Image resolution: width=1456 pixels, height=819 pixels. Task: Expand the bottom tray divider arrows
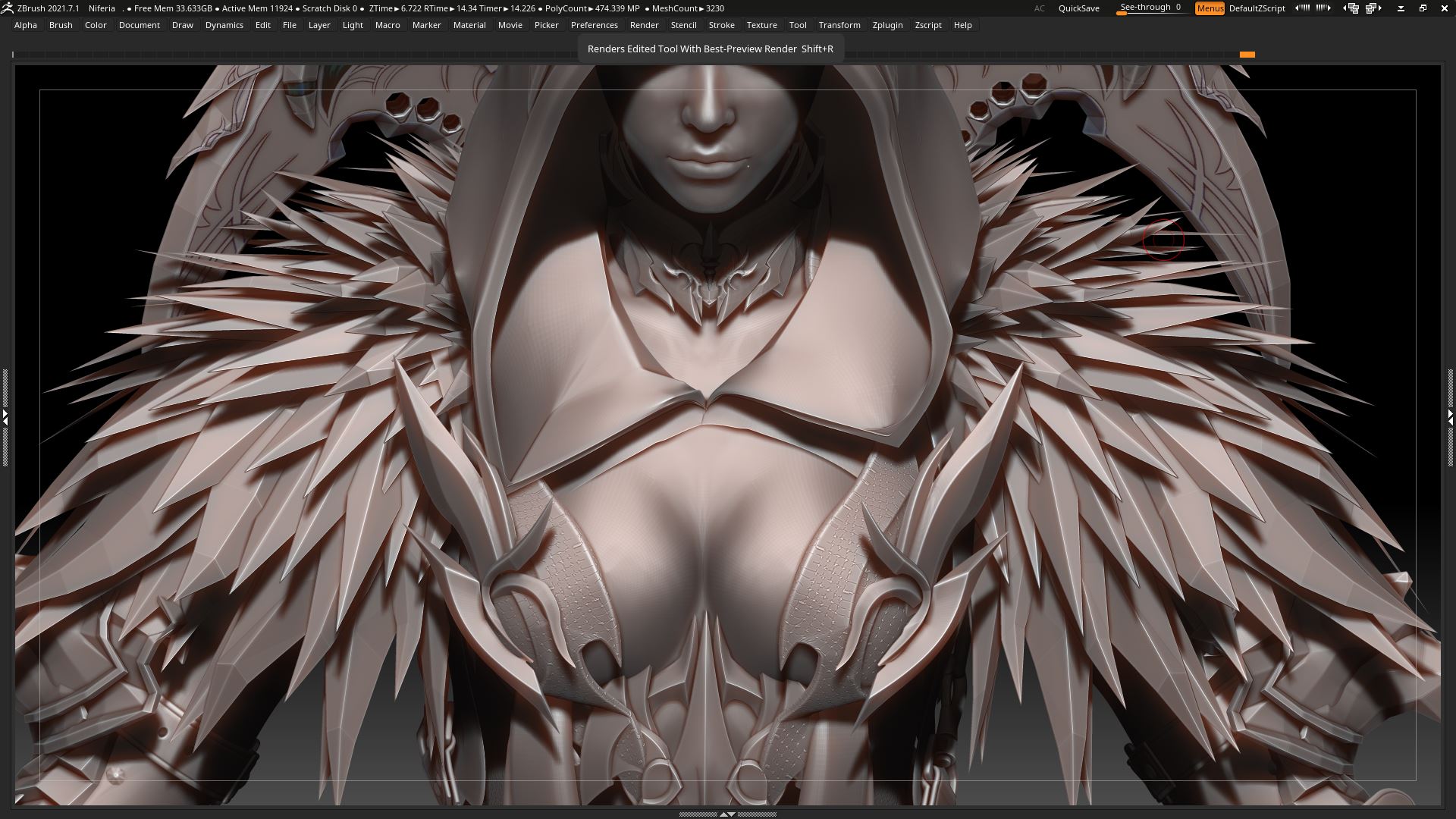coord(727,814)
